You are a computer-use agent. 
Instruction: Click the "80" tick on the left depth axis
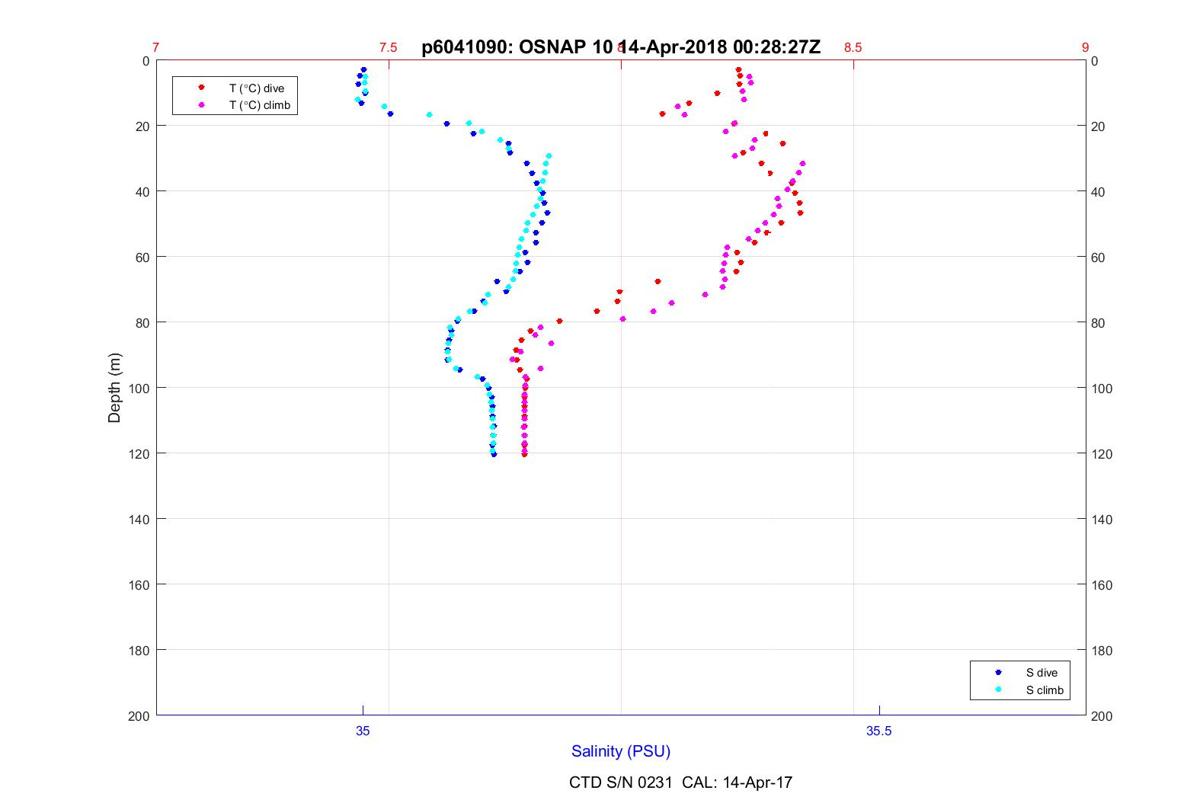[142, 323]
